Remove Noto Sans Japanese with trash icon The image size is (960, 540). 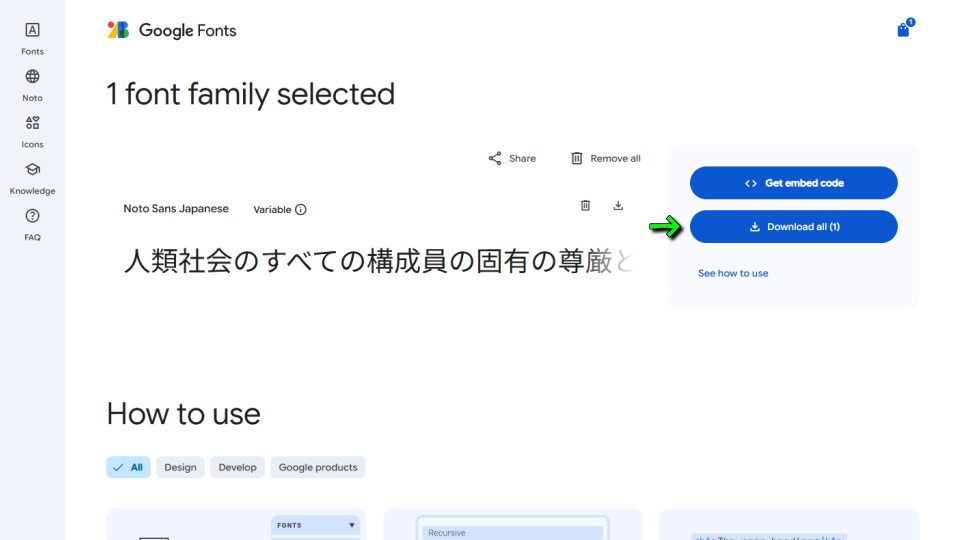[x=585, y=206]
